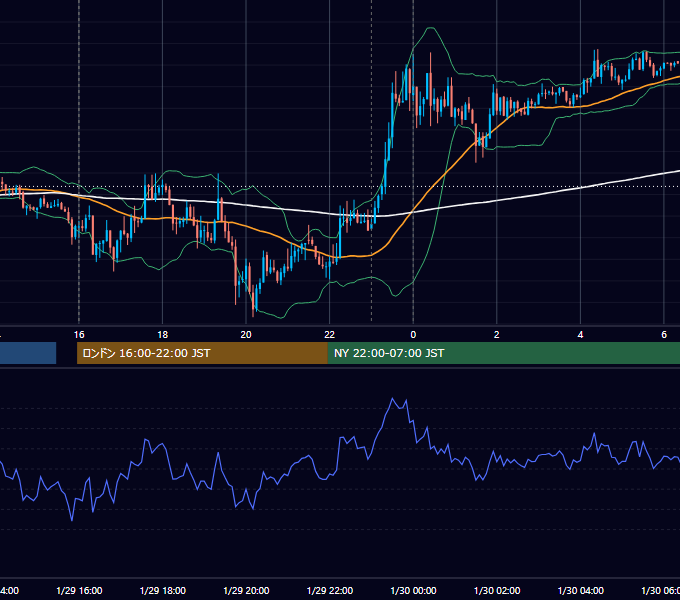The height and width of the screenshot is (600, 680).
Task: Click the 1/30 04:00 date label
Action: point(581,590)
